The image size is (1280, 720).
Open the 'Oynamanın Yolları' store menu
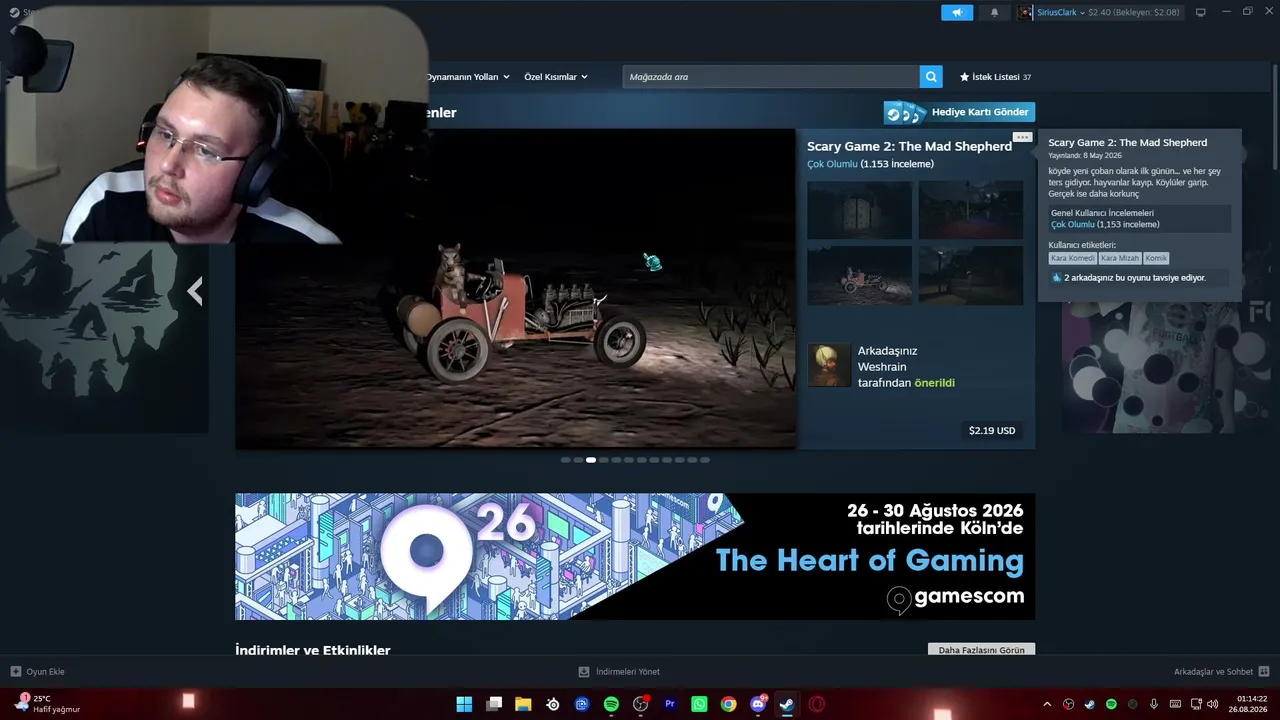click(x=468, y=77)
